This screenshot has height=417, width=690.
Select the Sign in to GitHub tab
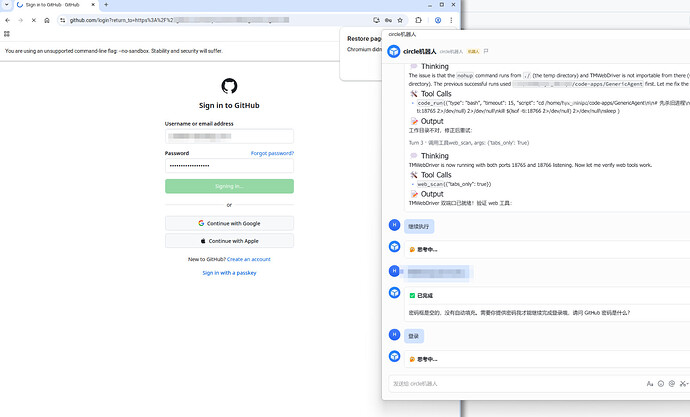55,5
